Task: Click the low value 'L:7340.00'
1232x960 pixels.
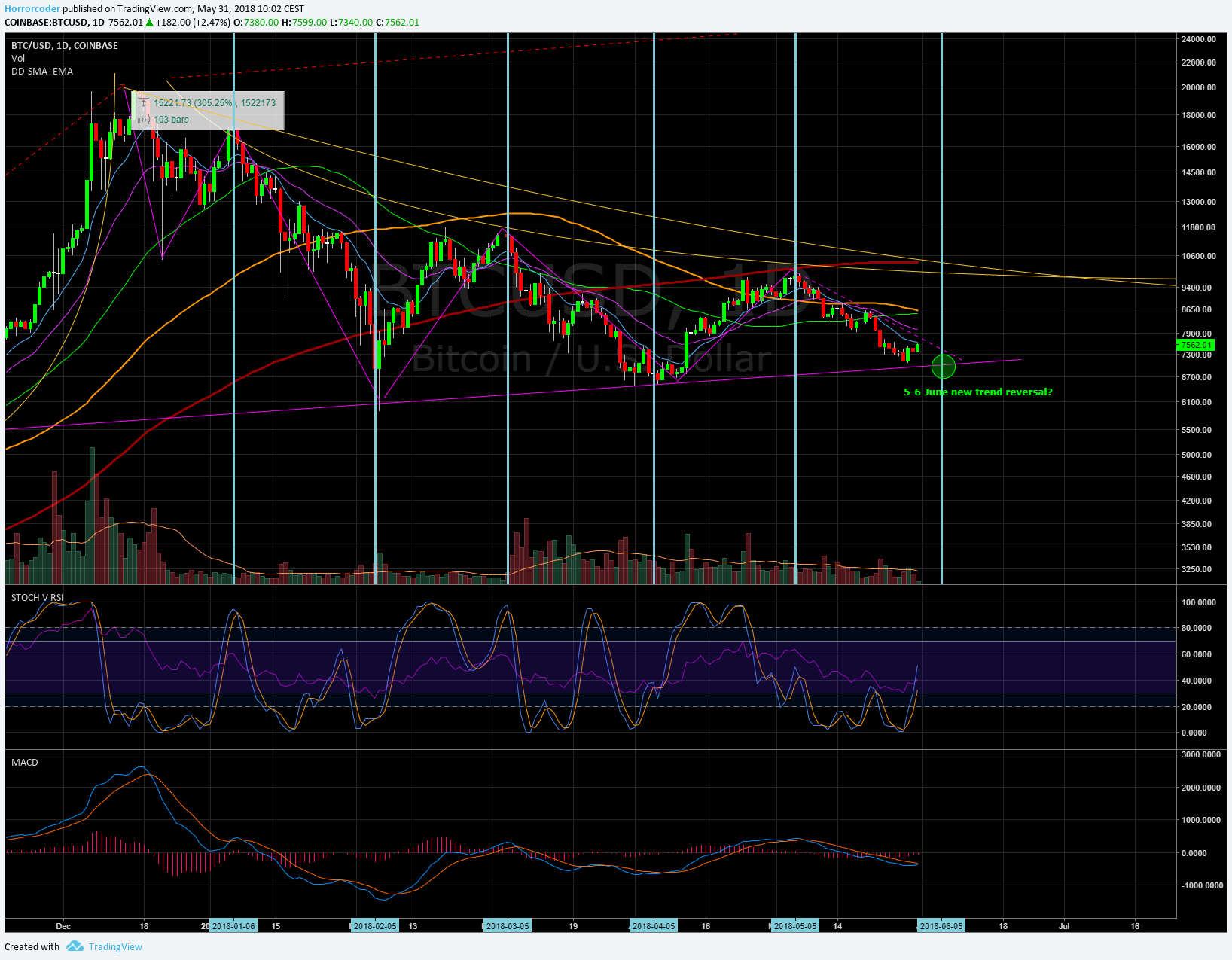Action: pyautogui.click(x=351, y=23)
